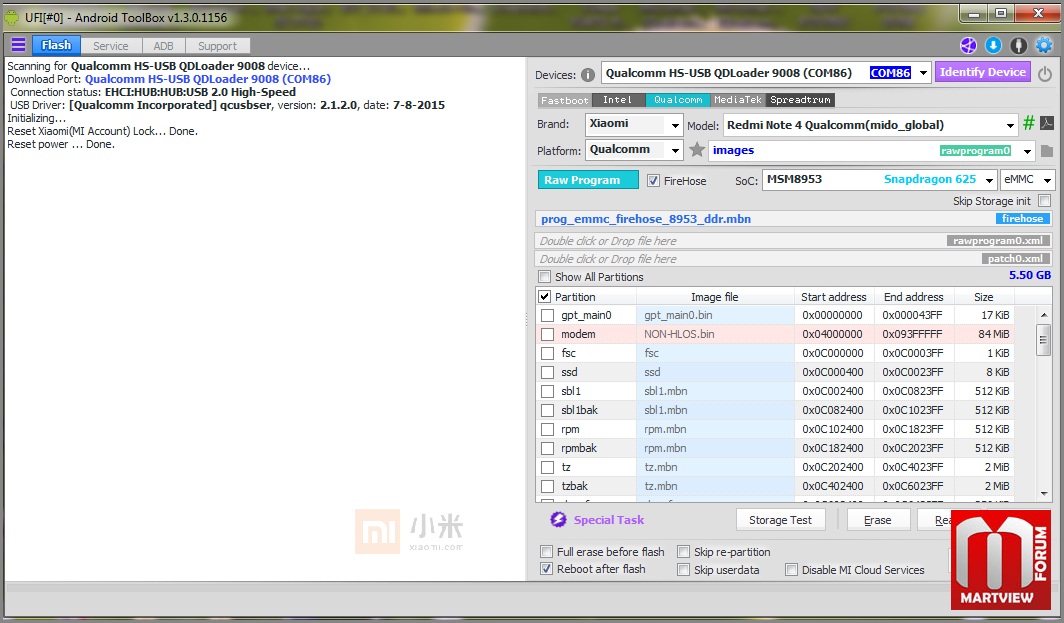Click the Special Task lightning icon
The height and width of the screenshot is (623, 1064).
tap(558, 519)
